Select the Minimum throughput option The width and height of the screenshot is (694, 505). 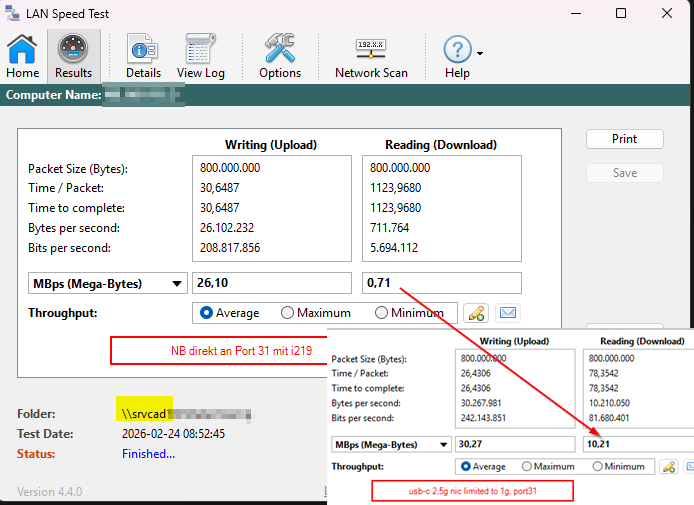point(409,313)
